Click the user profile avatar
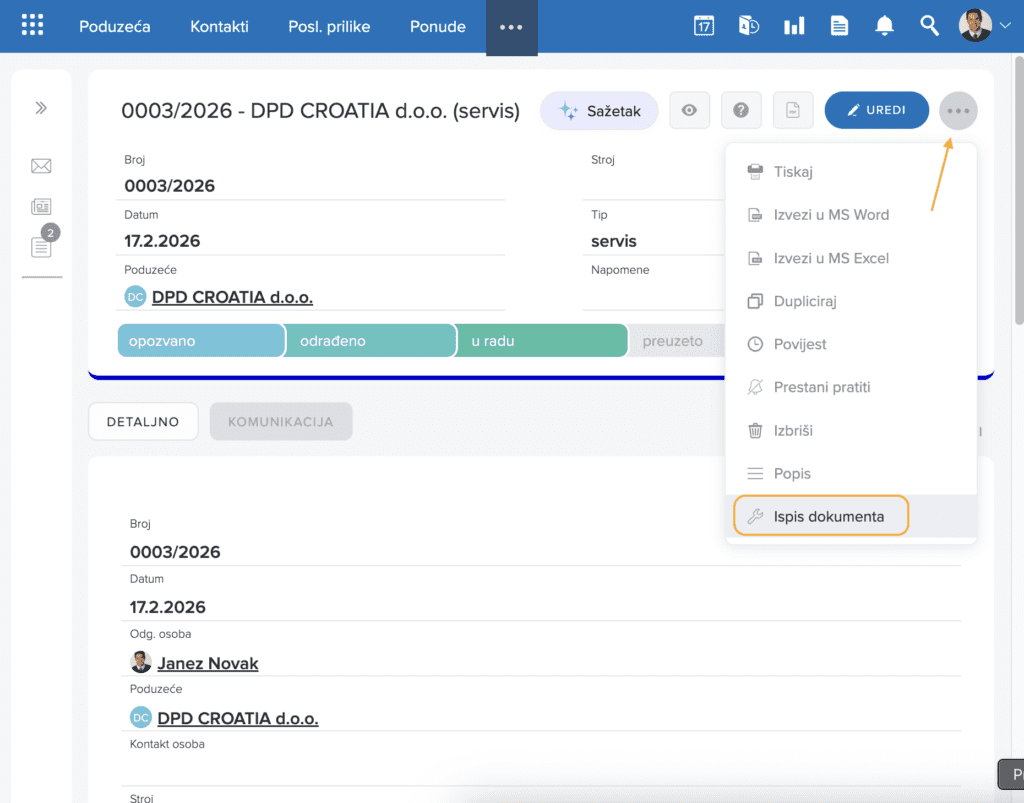This screenshot has height=803, width=1024. tap(975, 25)
